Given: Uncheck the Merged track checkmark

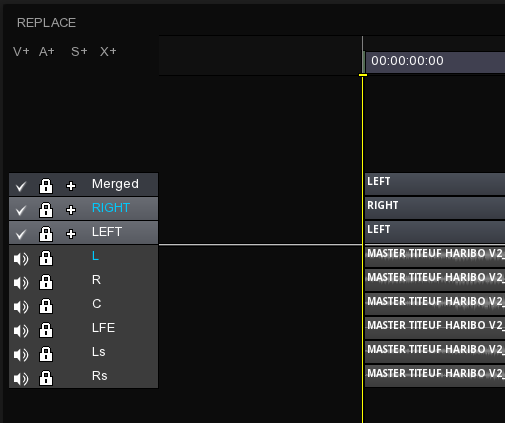Looking at the screenshot, I should click(x=21, y=186).
